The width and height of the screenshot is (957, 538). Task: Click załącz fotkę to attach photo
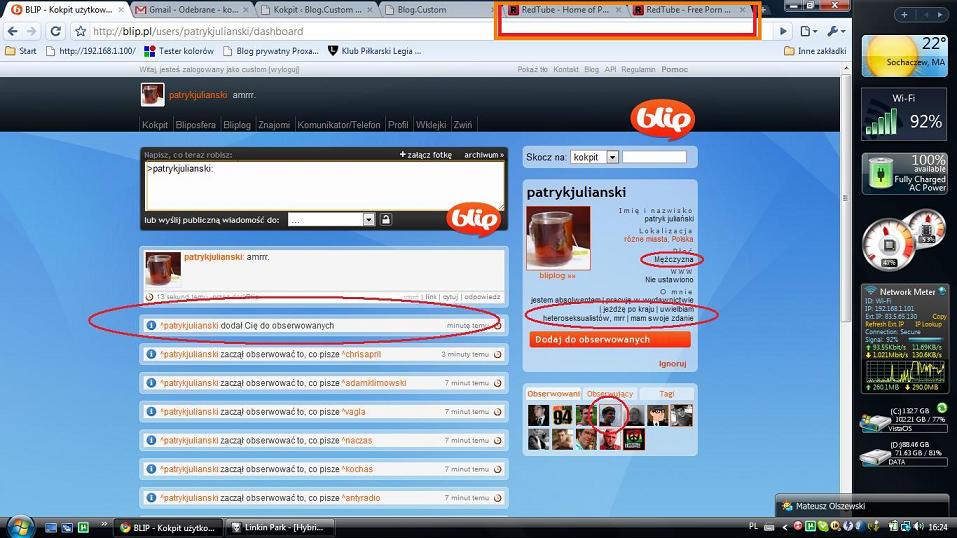point(425,155)
